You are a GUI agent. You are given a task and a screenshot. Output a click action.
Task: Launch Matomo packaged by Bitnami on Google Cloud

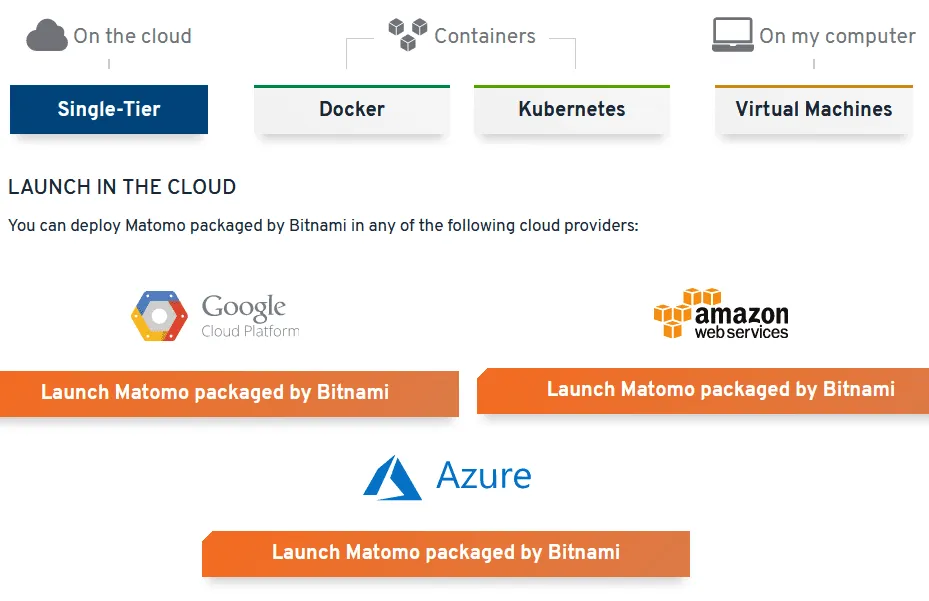click(215, 393)
